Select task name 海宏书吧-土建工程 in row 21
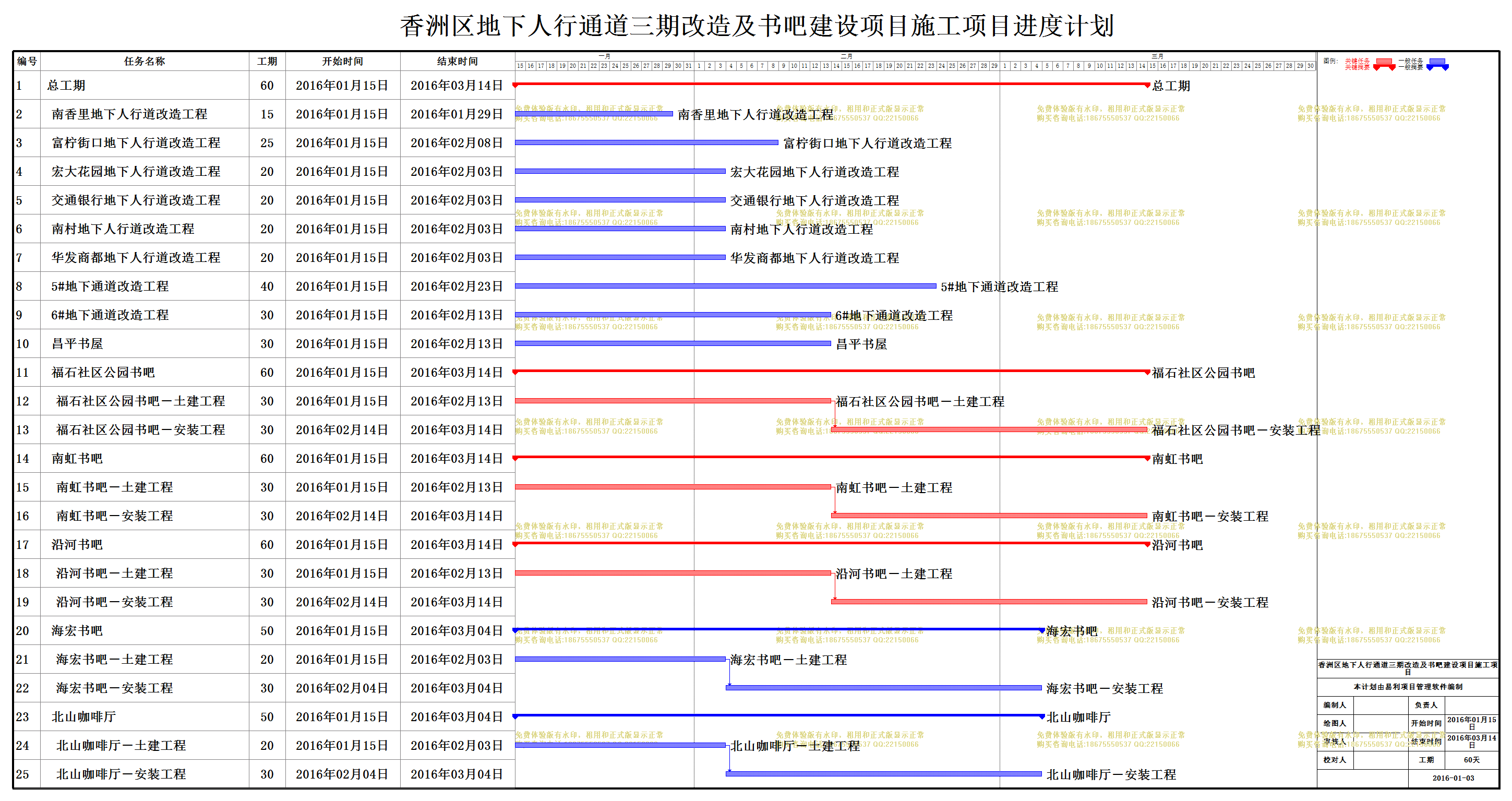The height and width of the screenshot is (801, 1512). coord(114,660)
